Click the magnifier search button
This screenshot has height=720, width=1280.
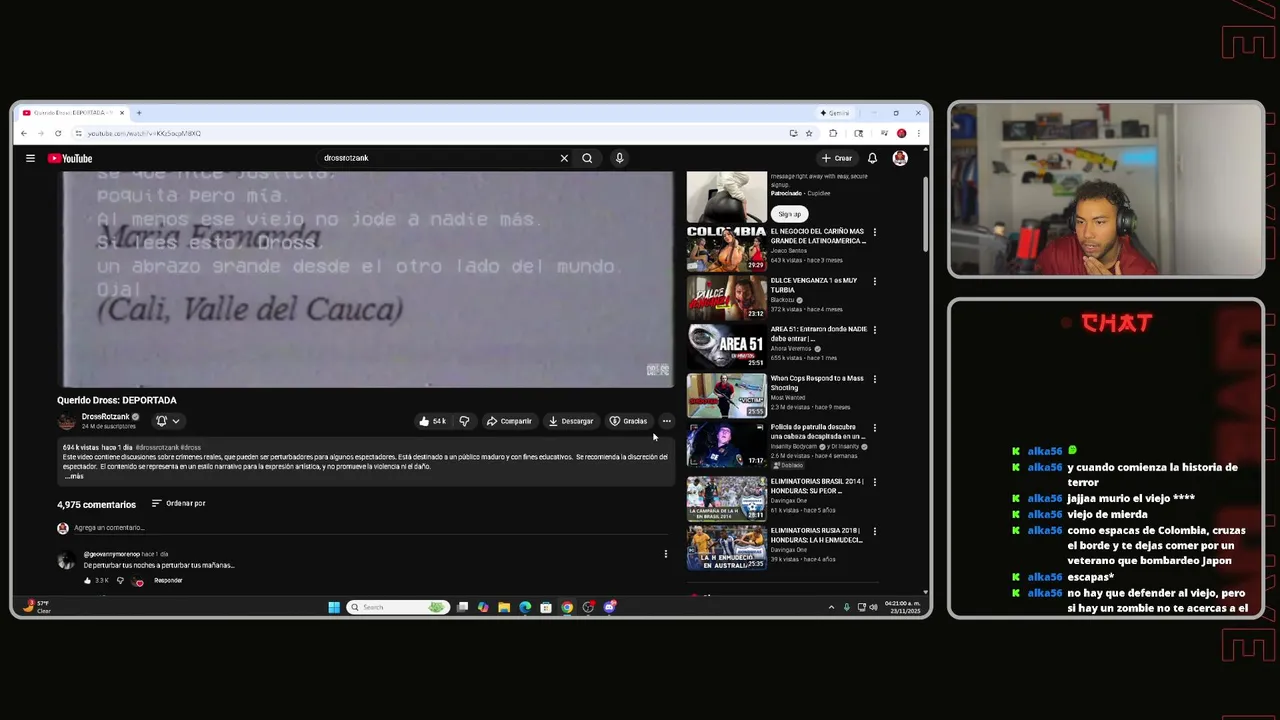(587, 158)
